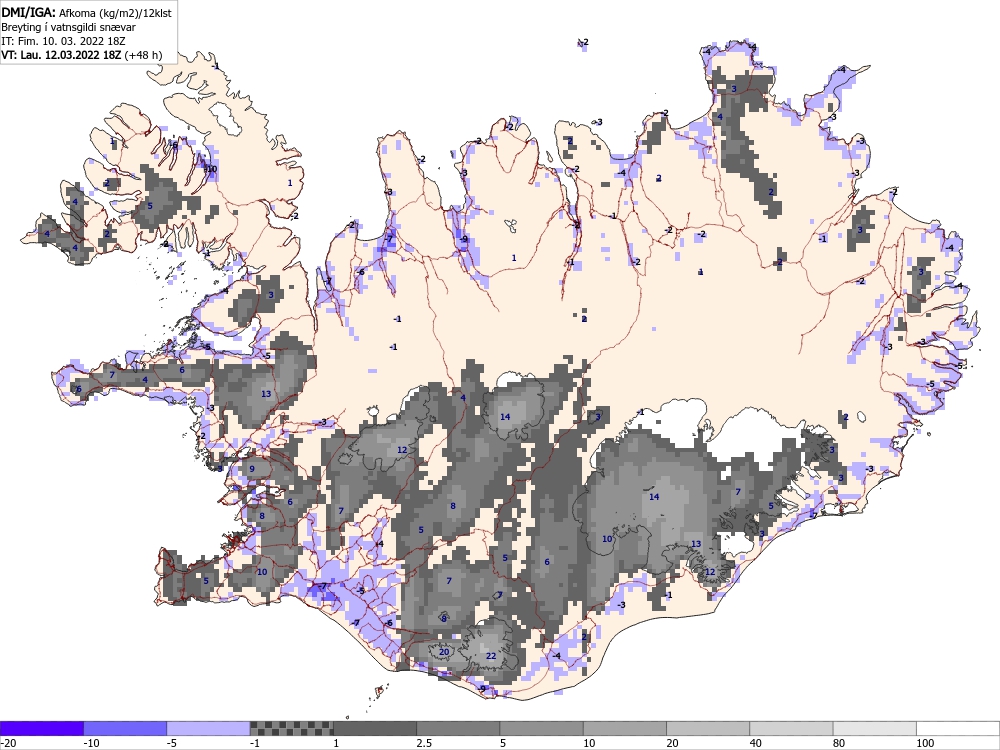1000x750 pixels.
Task: Select the value 9 on the west coast
Action: [x=251, y=469]
